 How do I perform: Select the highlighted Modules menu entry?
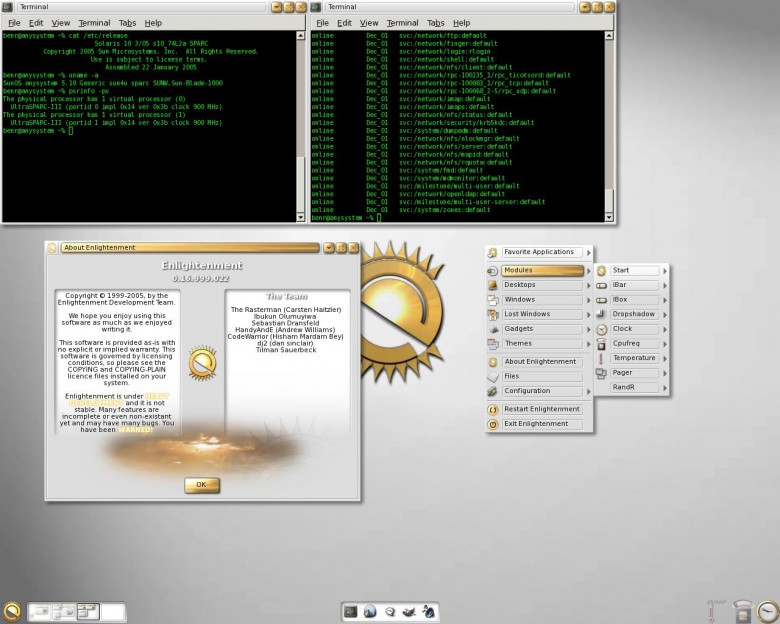pyautogui.click(x=542, y=271)
